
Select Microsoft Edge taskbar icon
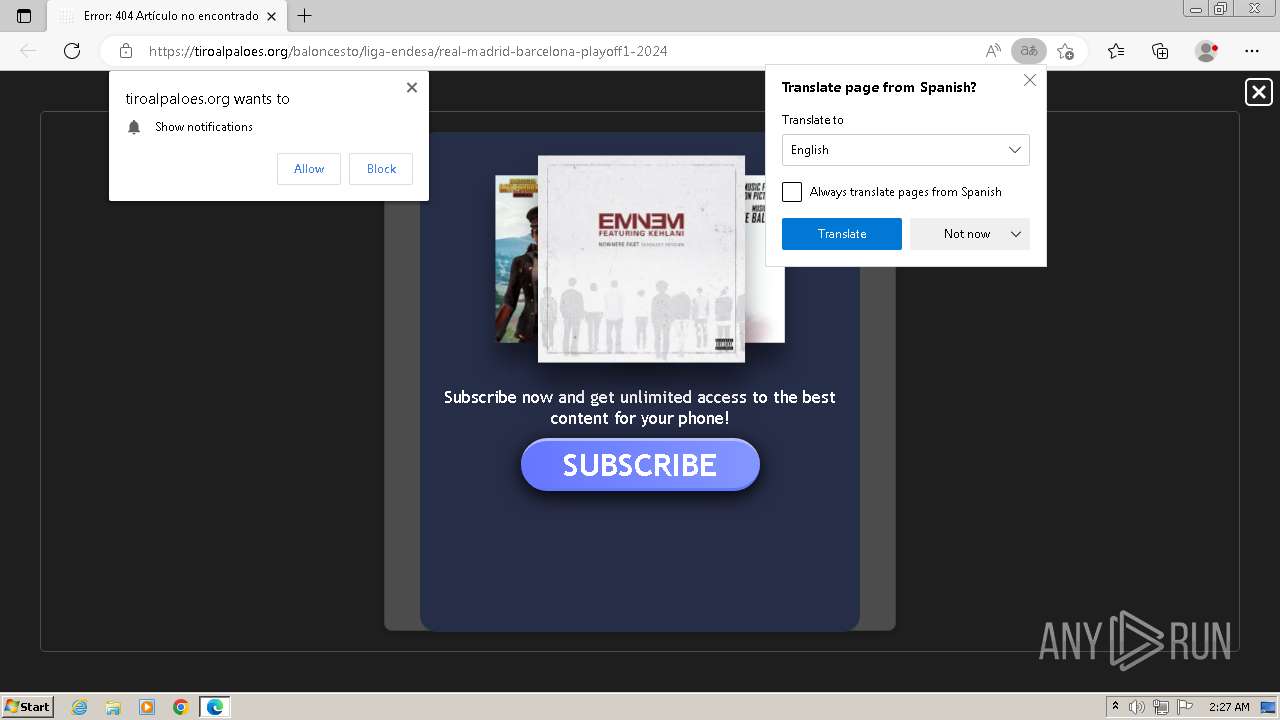coord(215,707)
